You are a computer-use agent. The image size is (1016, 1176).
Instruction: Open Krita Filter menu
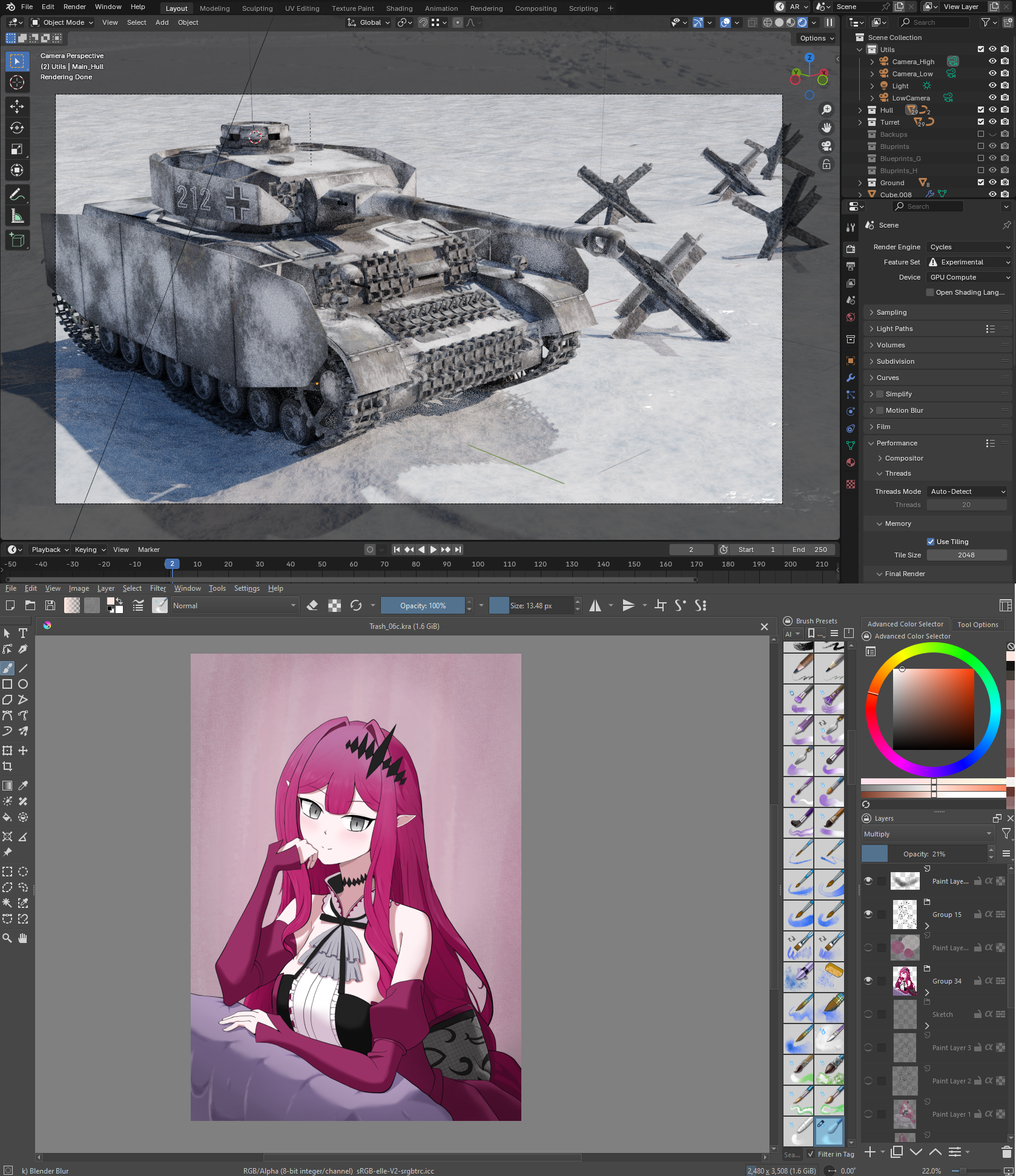coord(158,588)
